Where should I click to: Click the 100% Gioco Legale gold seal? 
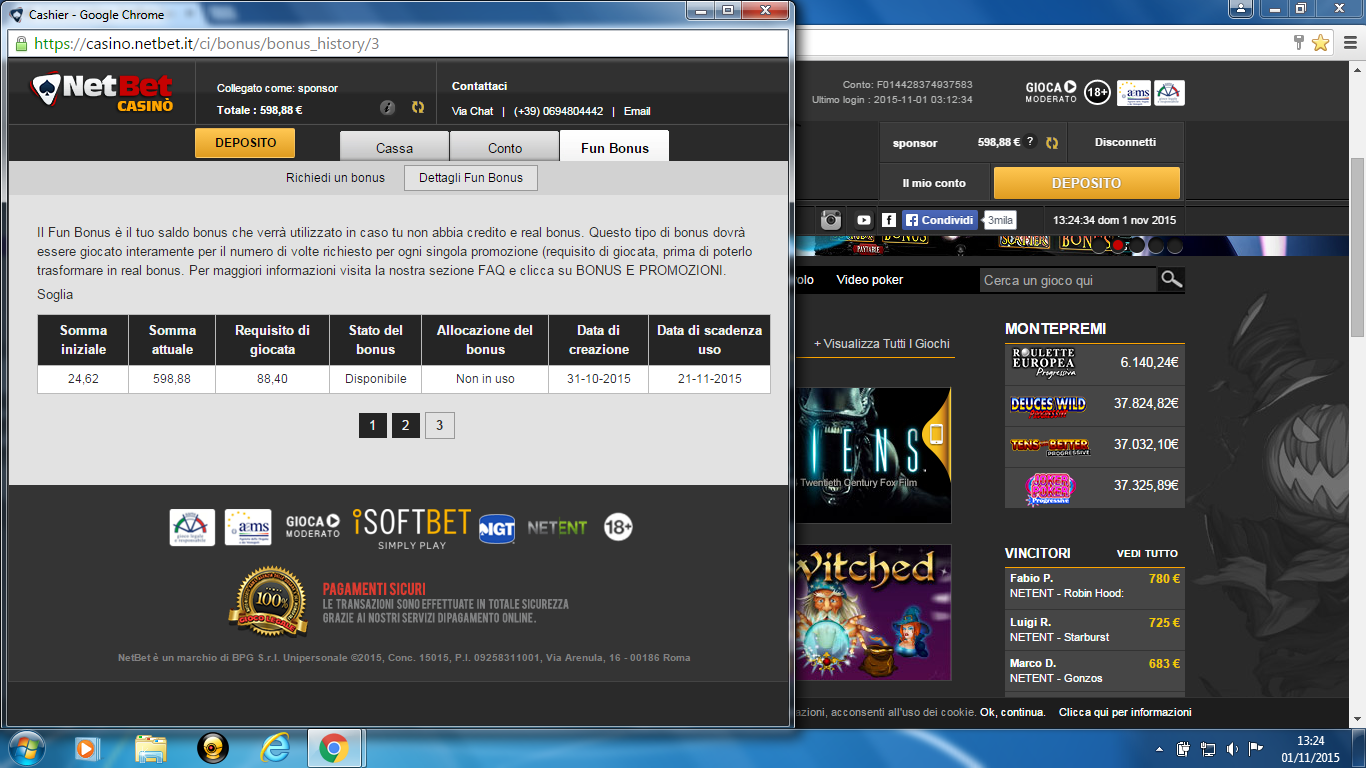[x=268, y=603]
